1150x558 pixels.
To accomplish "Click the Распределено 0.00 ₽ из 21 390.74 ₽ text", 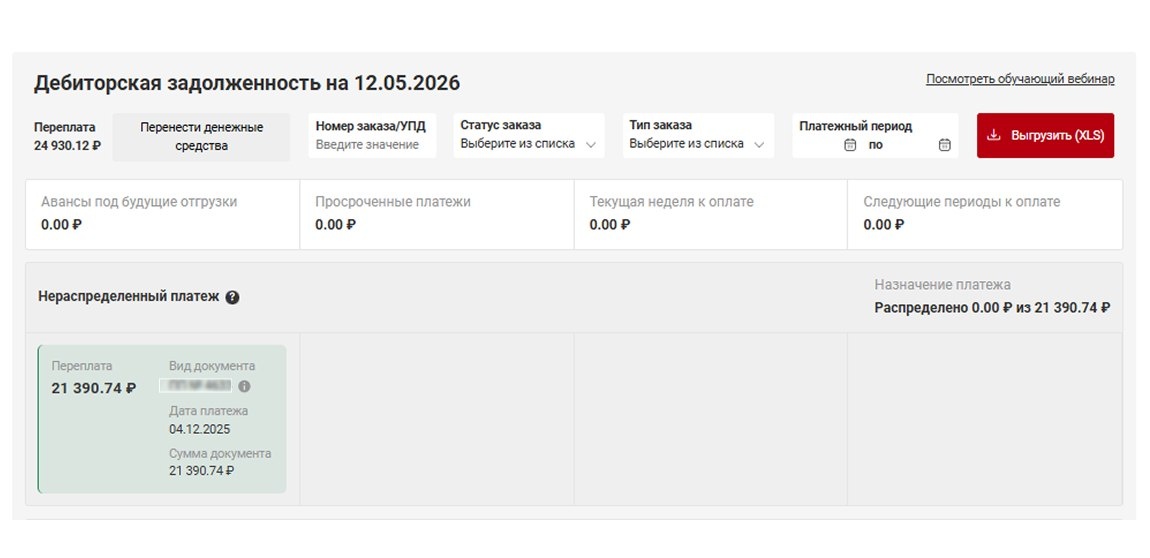I will 992,308.
